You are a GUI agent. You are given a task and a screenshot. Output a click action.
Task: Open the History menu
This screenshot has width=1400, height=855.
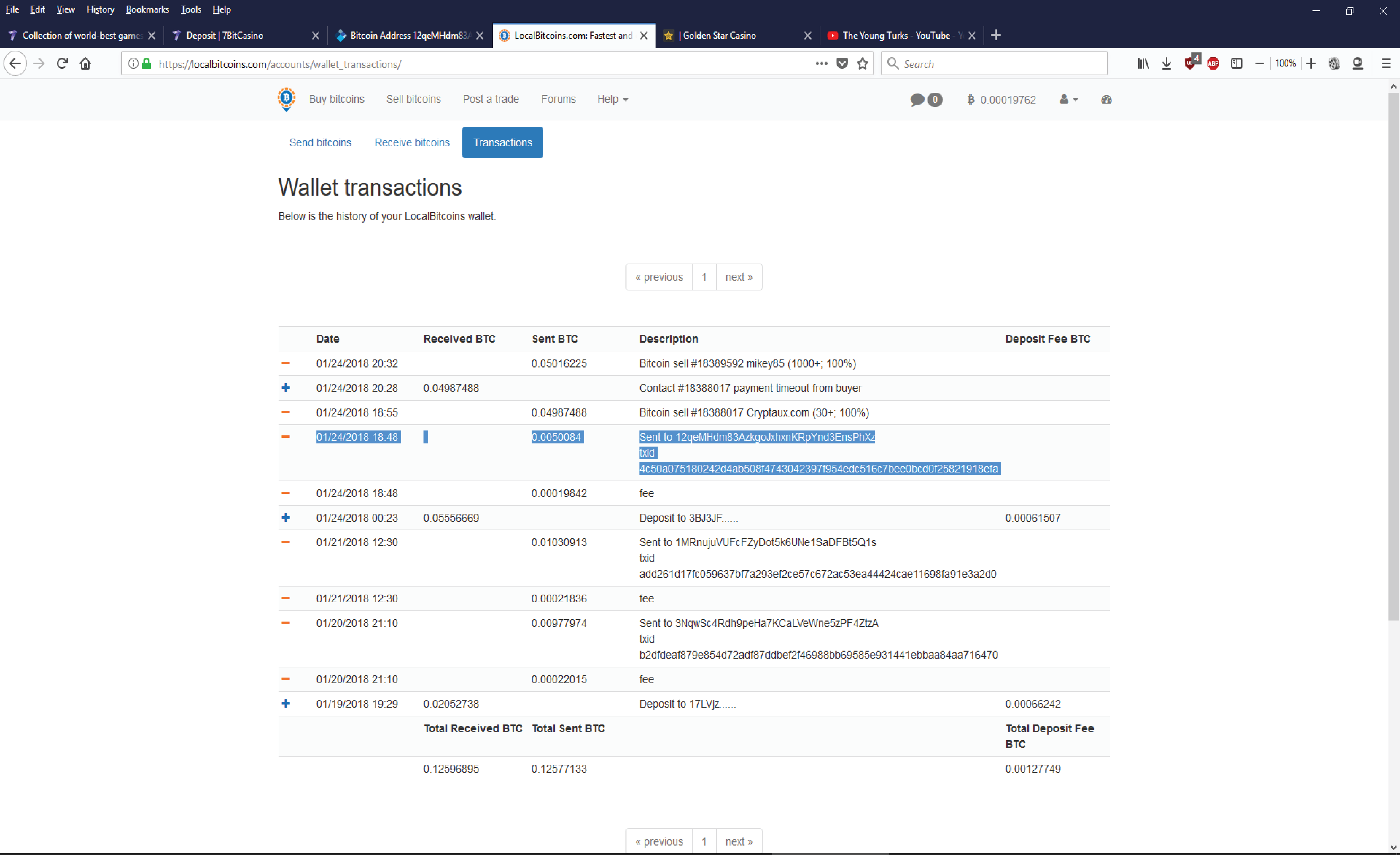point(100,10)
